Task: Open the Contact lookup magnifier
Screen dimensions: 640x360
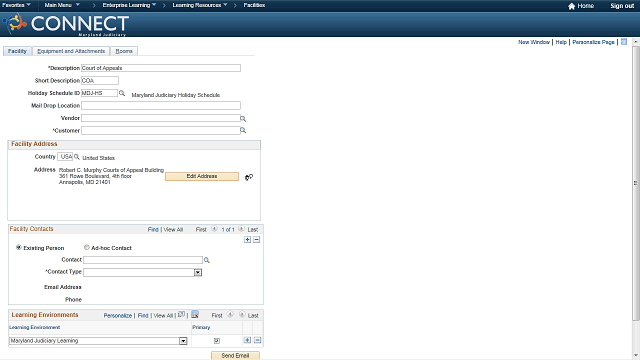Action: 207,260
